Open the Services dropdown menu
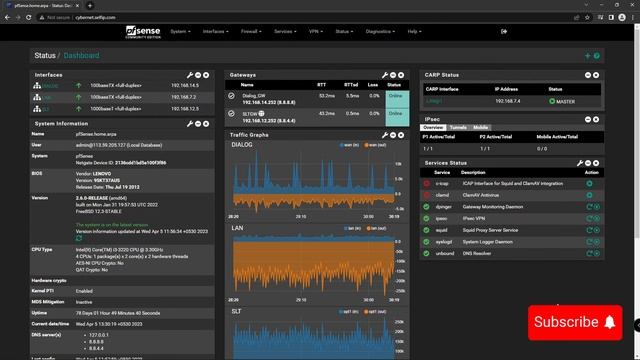 click(x=285, y=31)
